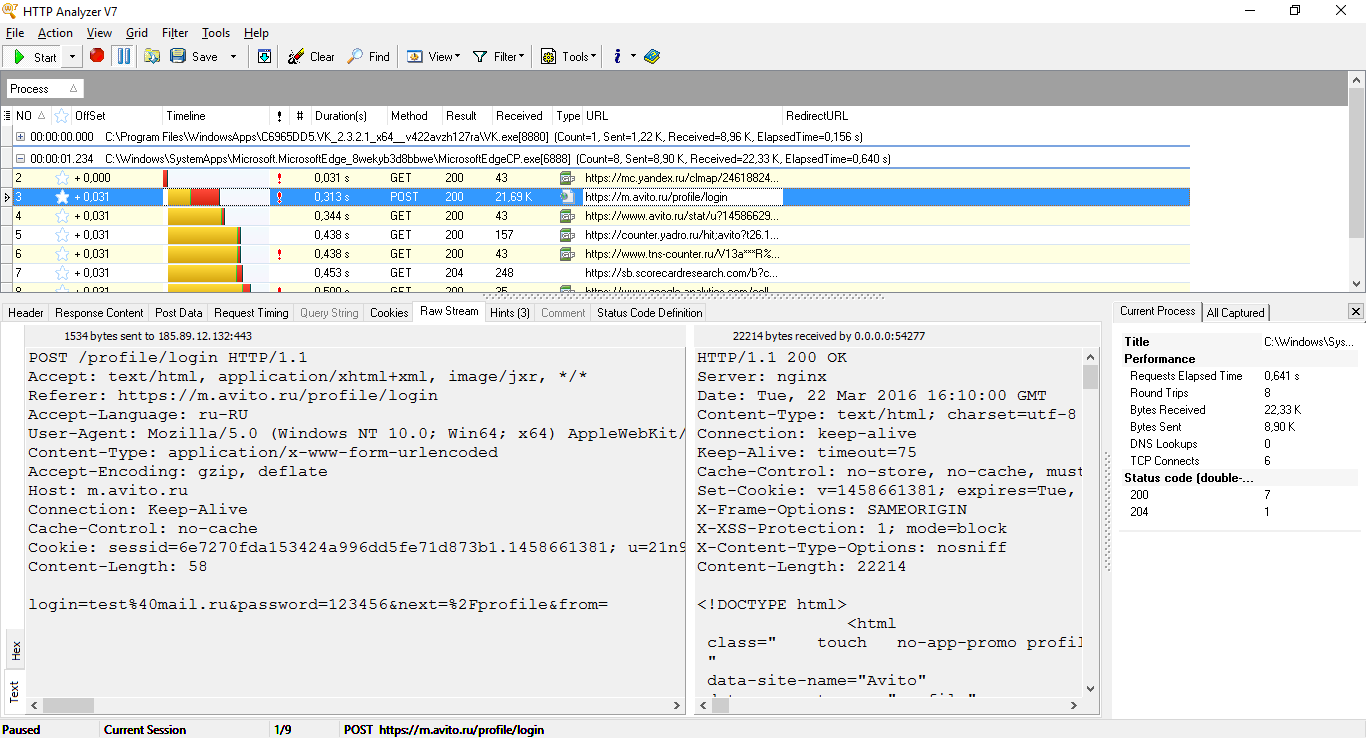Collapse the MicrosoftEdgeCP.exe process group

pyautogui.click(x=21, y=159)
